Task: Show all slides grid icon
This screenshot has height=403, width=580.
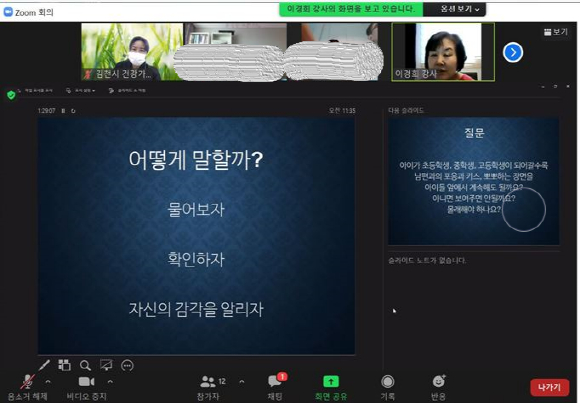Action: (64, 365)
